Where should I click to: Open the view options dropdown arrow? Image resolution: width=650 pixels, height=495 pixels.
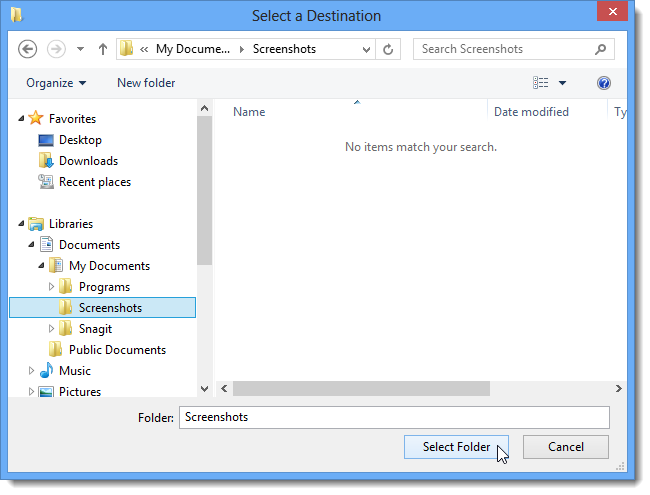[562, 83]
